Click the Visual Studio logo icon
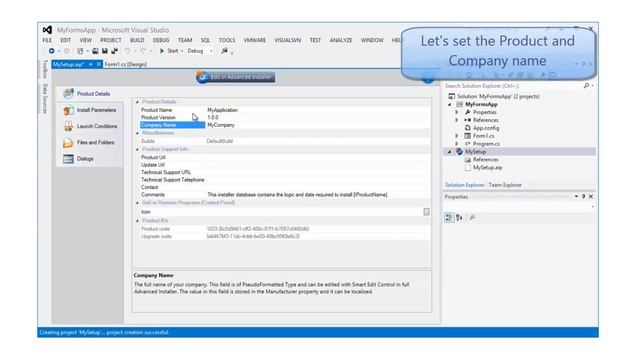Screen dimensions: 640x360 (x=47, y=30)
